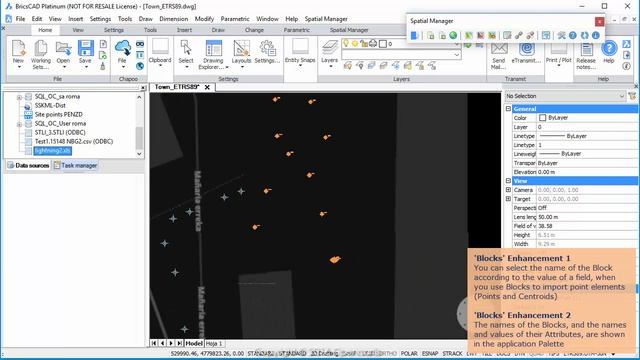Viewport: 640px width, 360px height.
Task: Switch to the Task manager tab
Action: click(76, 165)
